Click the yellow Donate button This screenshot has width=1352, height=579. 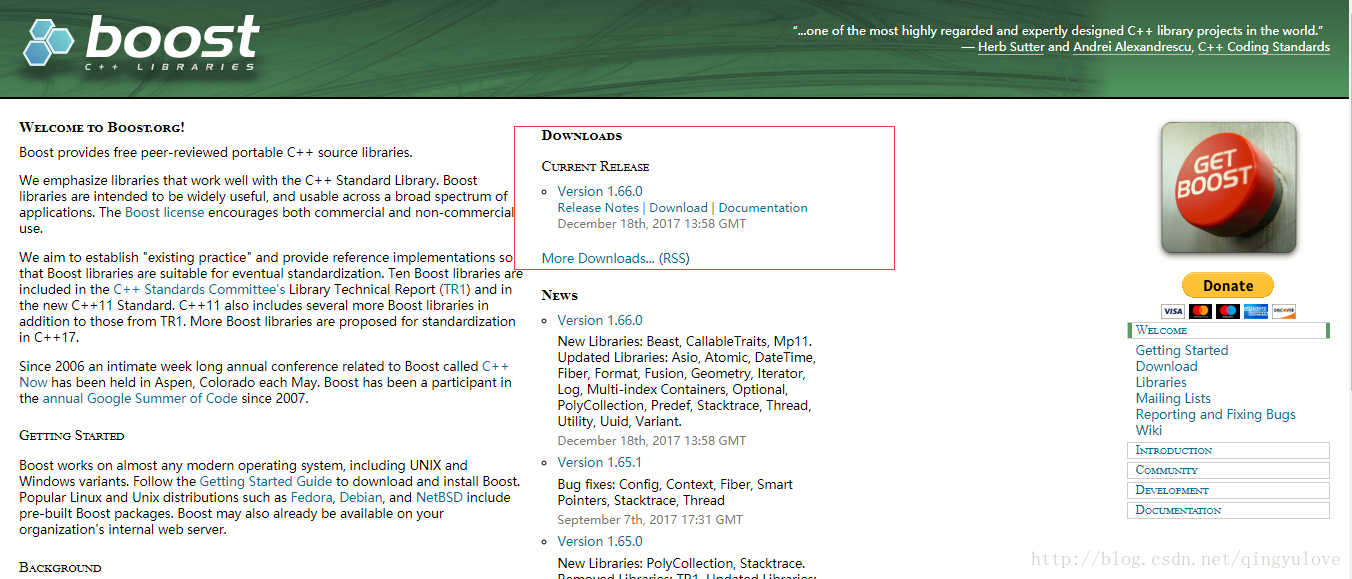[x=1228, y=285]
